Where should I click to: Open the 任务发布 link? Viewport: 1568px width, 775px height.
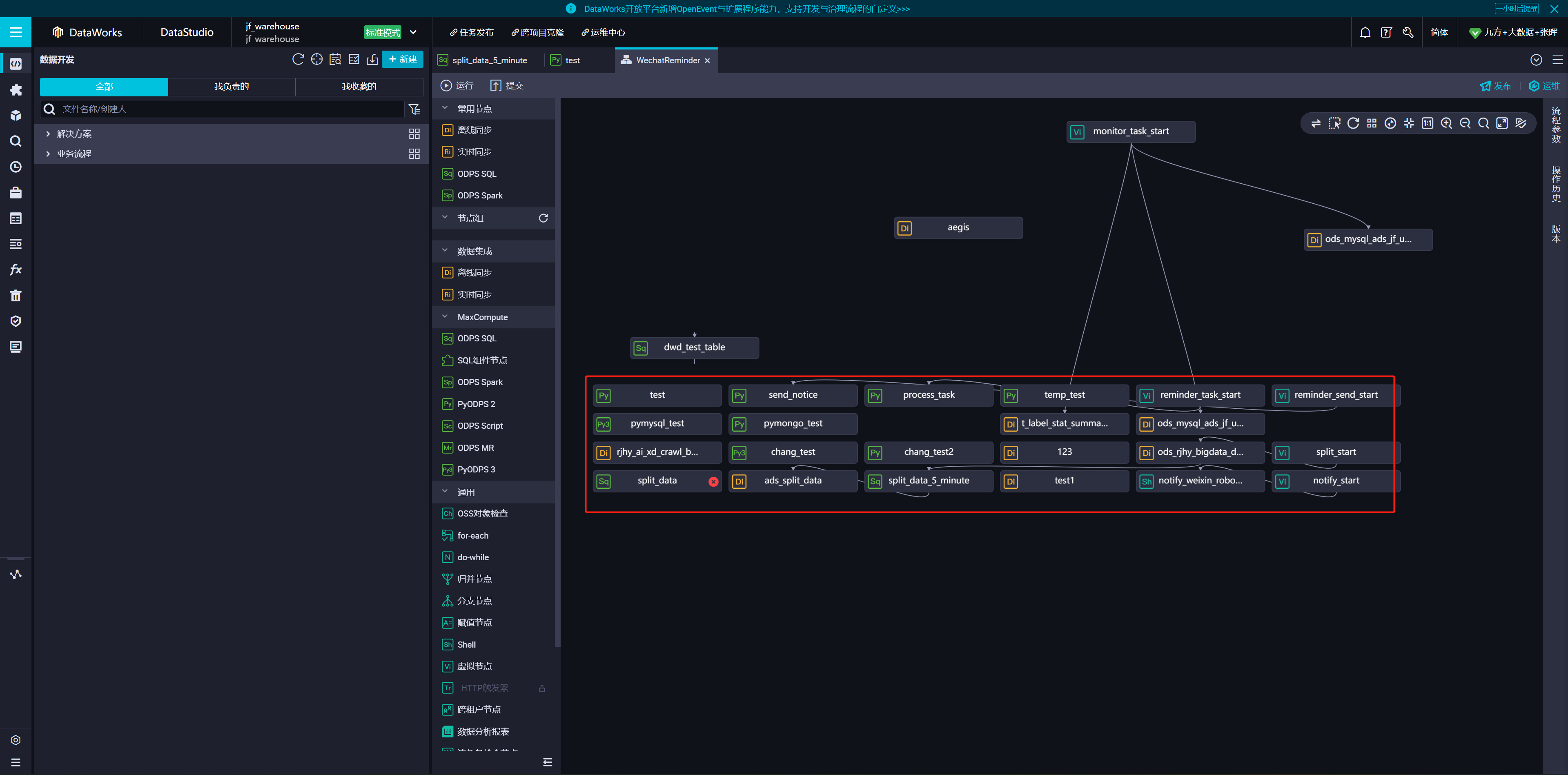(472, 32)
